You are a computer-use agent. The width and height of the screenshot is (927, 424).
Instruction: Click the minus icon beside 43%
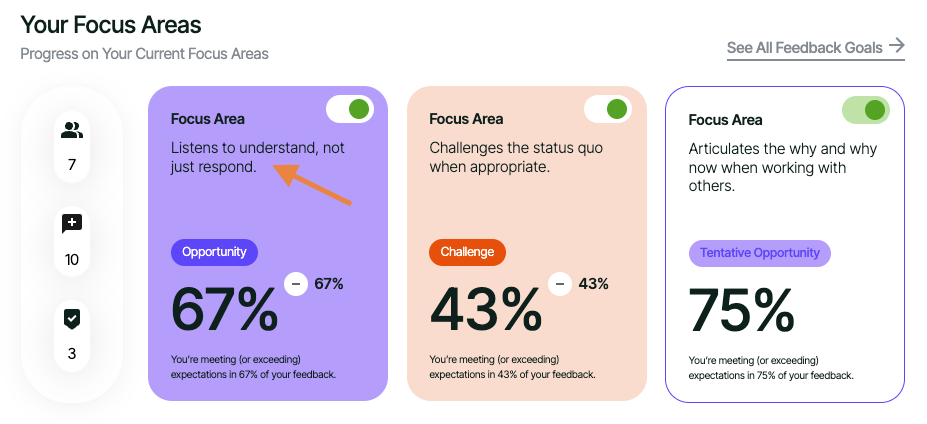(560, 284)
